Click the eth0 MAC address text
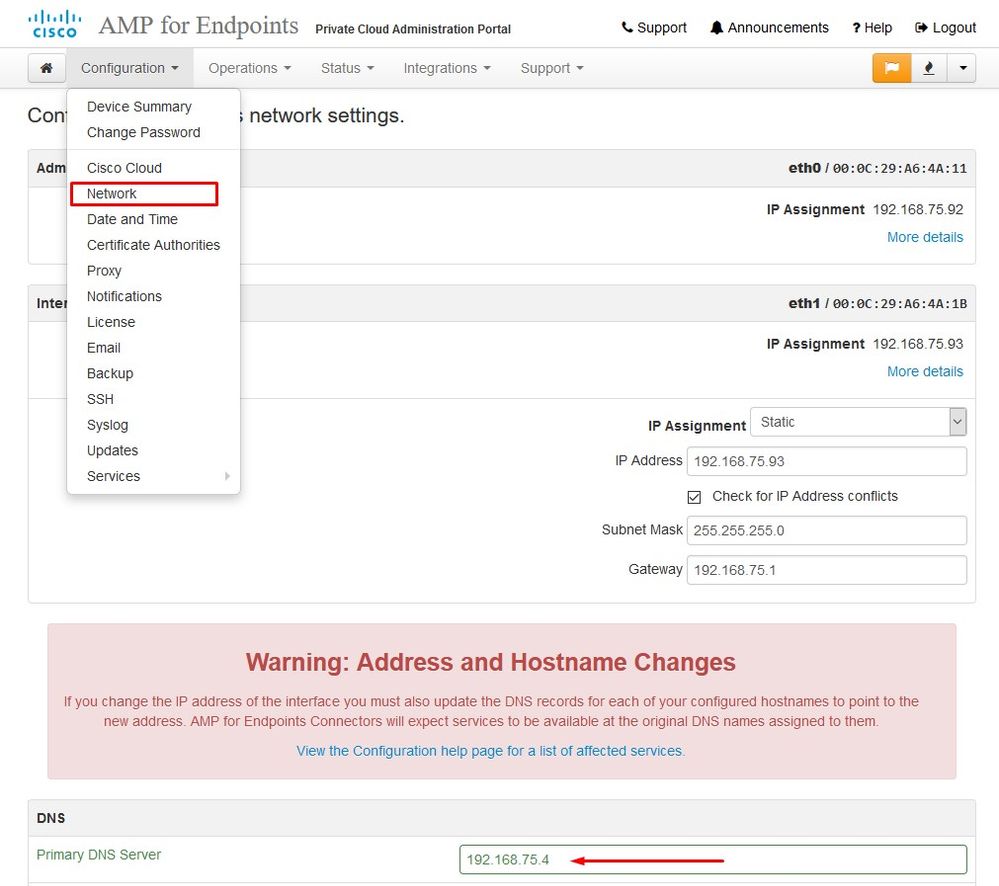Image resolution: width=999 pixels, height=886 pixels. [x=900, y=168]
